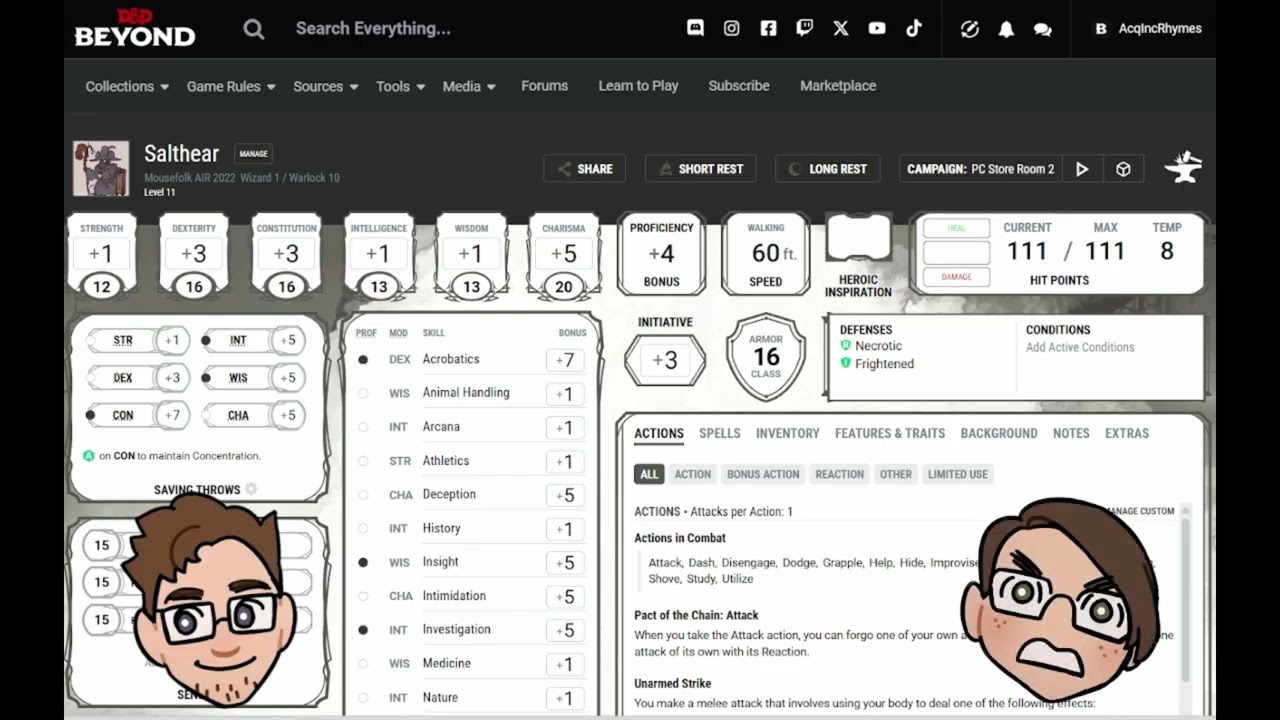This screenshot has height=720, width=1280.
Task: Open the Facebook icon in the header
Action: pos(768,29)
